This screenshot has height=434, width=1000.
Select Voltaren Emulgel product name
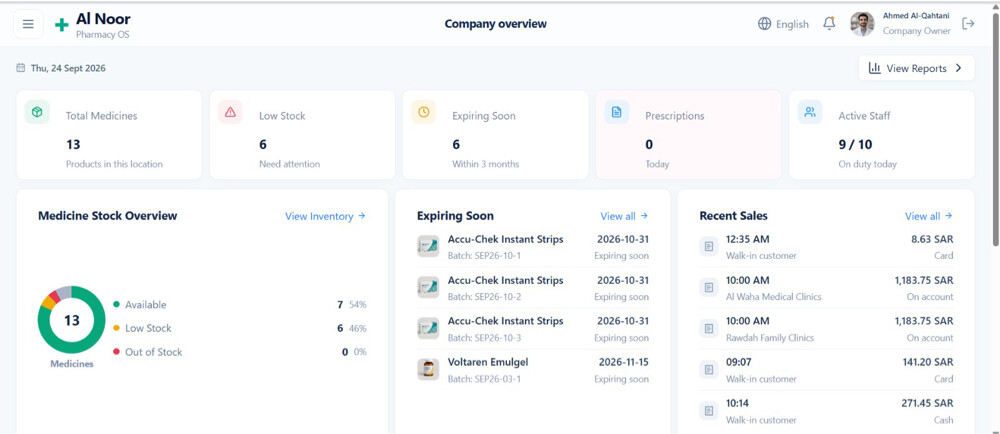point(488,362)
